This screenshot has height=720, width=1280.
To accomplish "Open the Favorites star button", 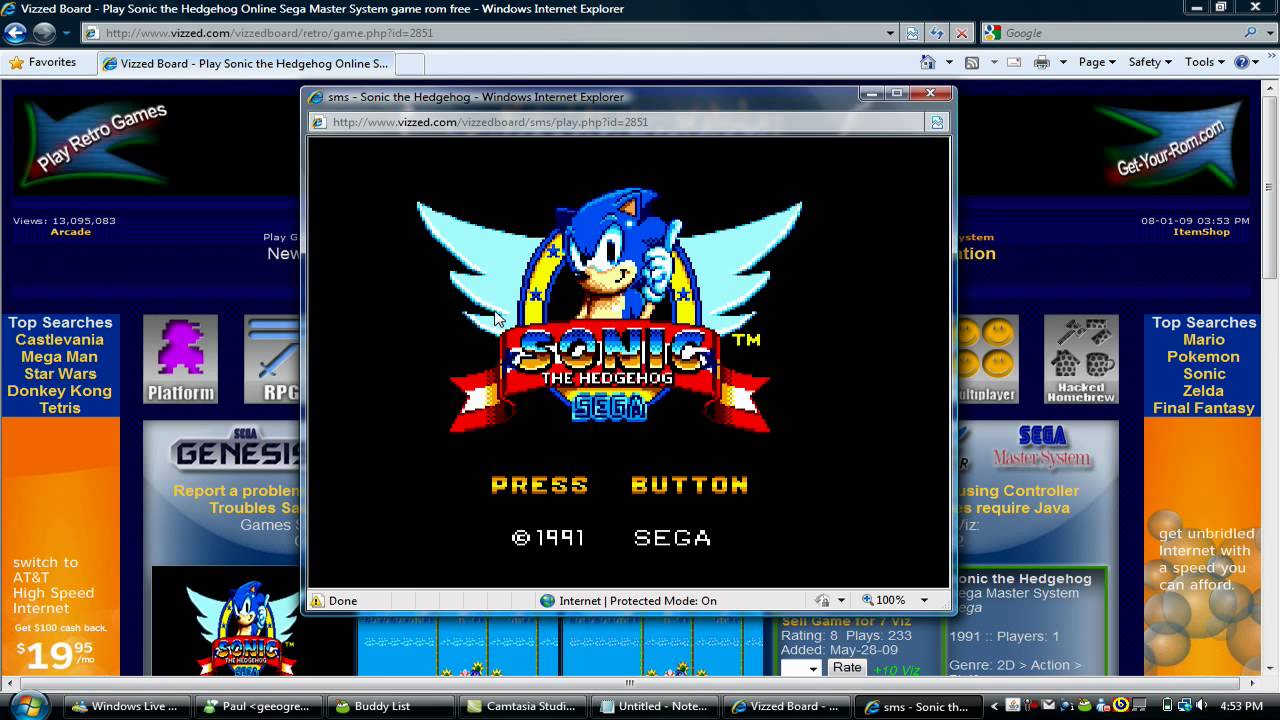I will point(42,62).
